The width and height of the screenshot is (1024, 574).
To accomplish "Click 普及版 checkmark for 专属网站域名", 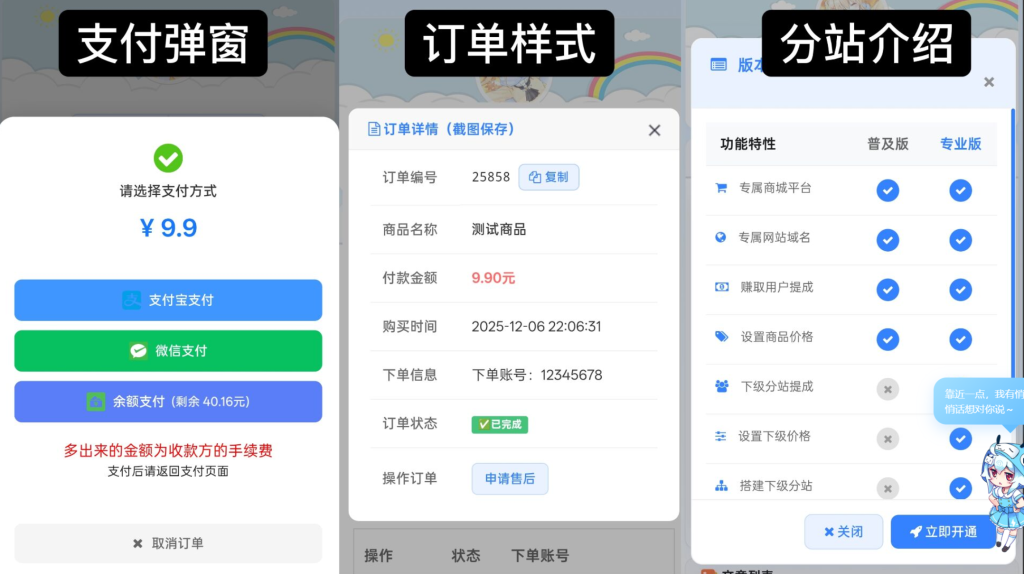I will 888,240.
